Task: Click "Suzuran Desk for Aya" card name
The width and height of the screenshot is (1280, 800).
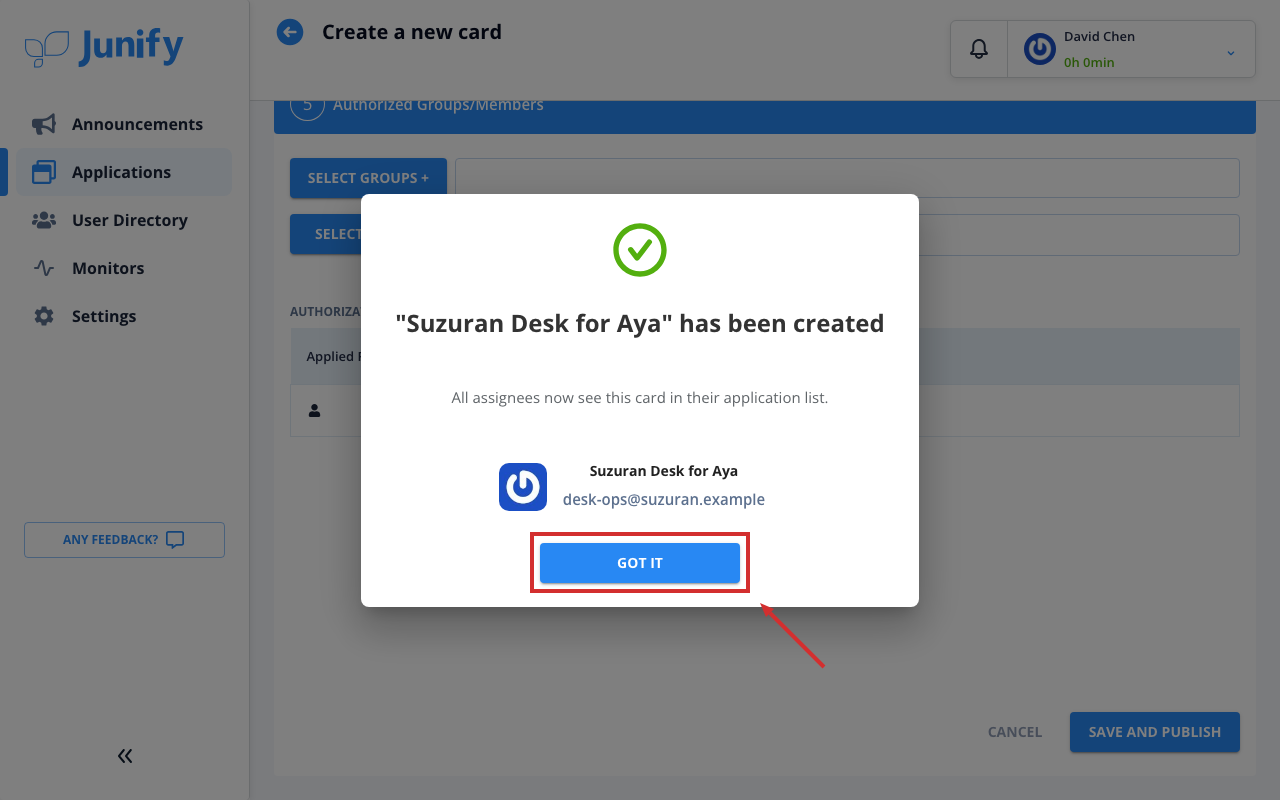Action: pos(664,471)
